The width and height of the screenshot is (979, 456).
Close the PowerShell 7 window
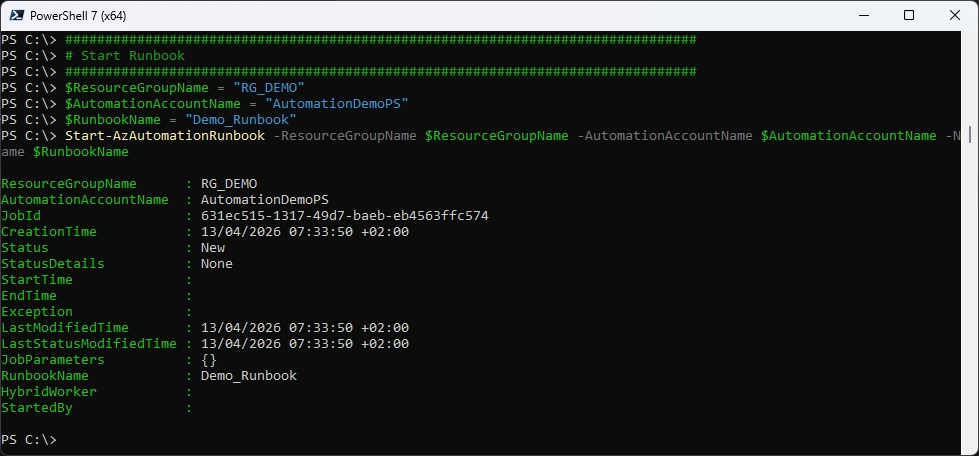click(x=954, y=16)
